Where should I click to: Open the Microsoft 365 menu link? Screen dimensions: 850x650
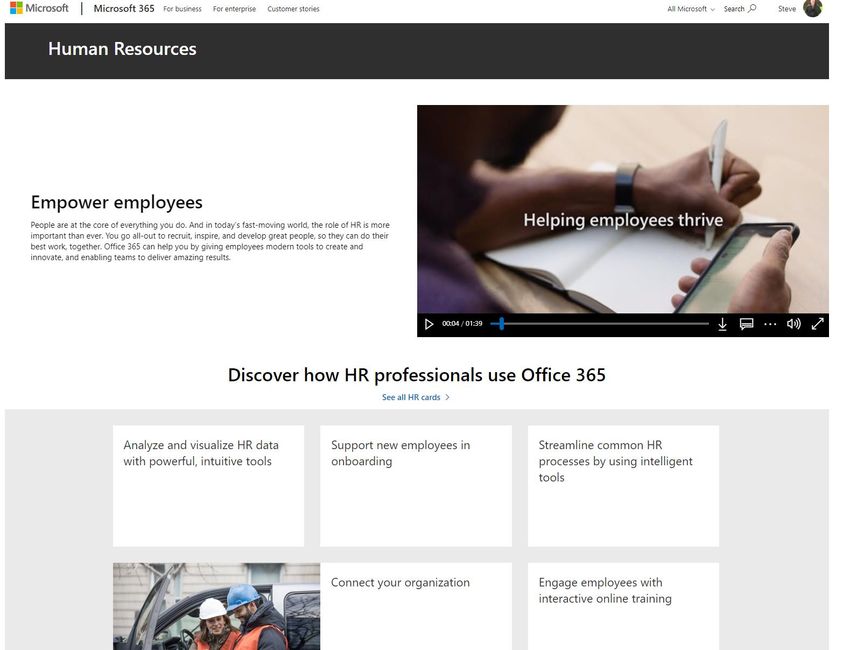click(124, 8)
